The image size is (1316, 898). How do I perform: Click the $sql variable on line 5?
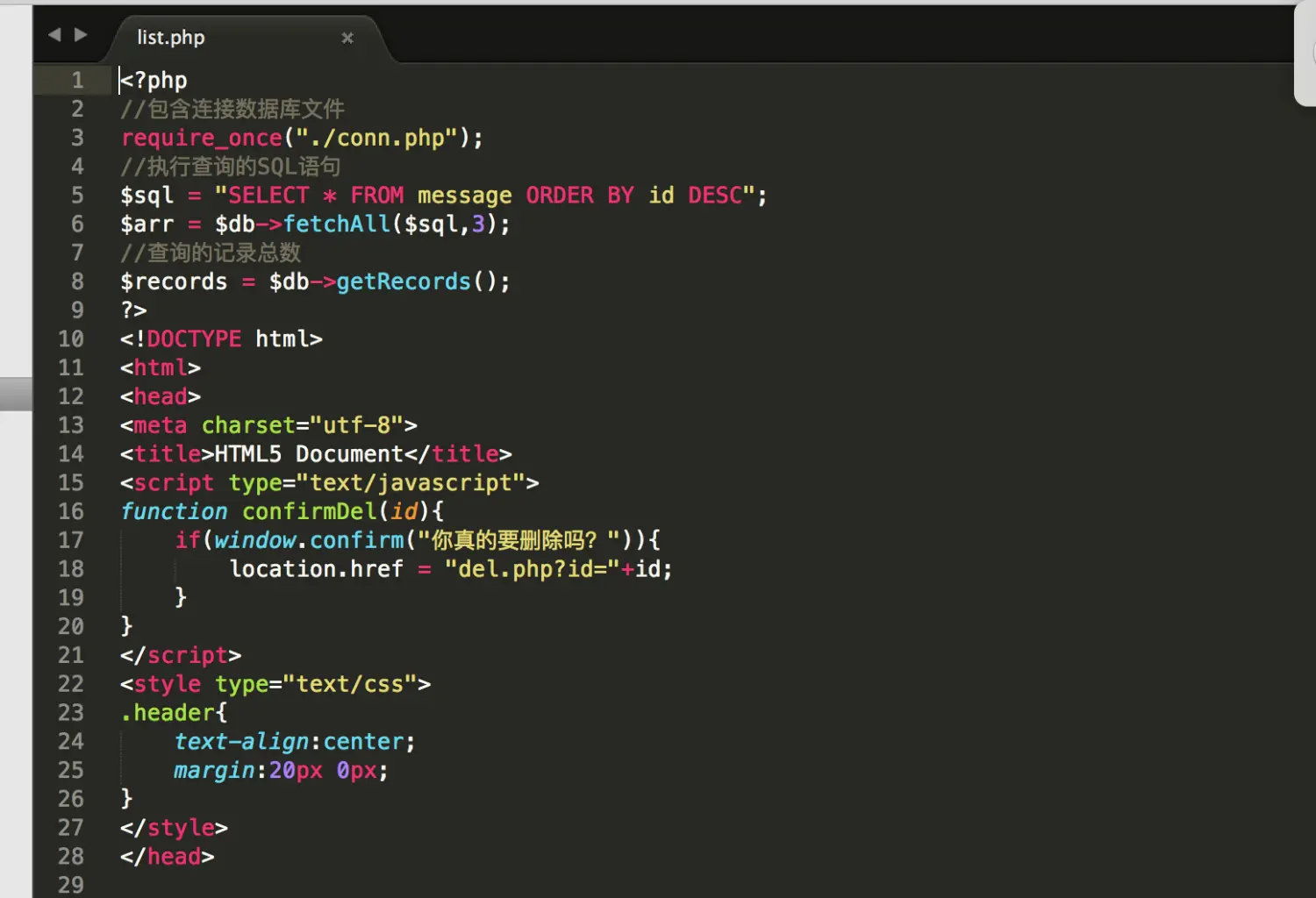point(147,196)
